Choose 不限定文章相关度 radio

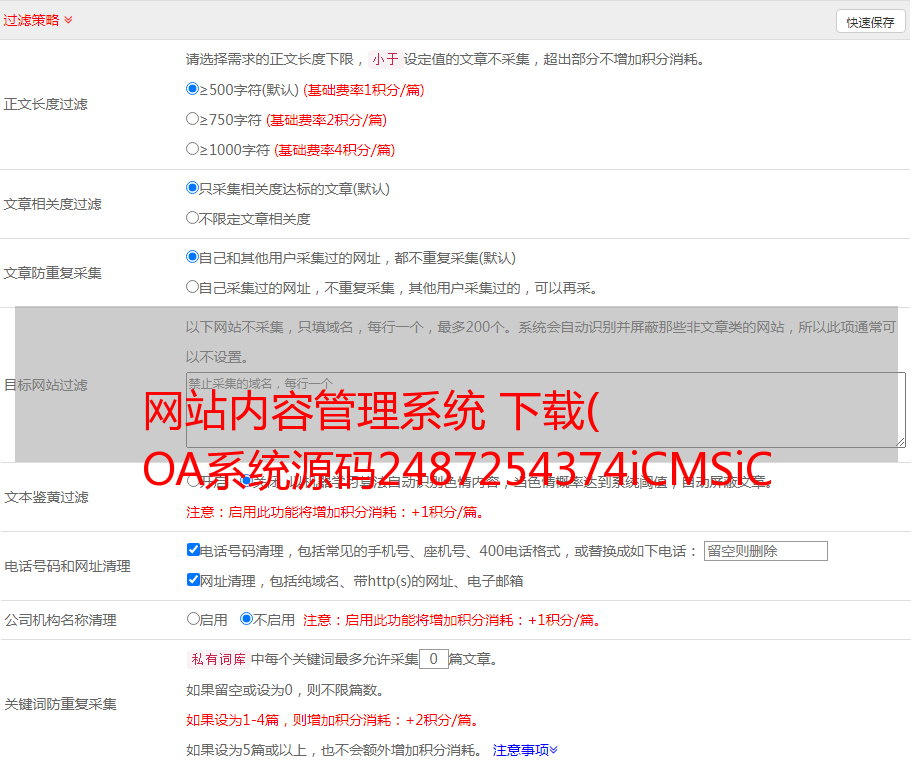click(x=192, y=218)
